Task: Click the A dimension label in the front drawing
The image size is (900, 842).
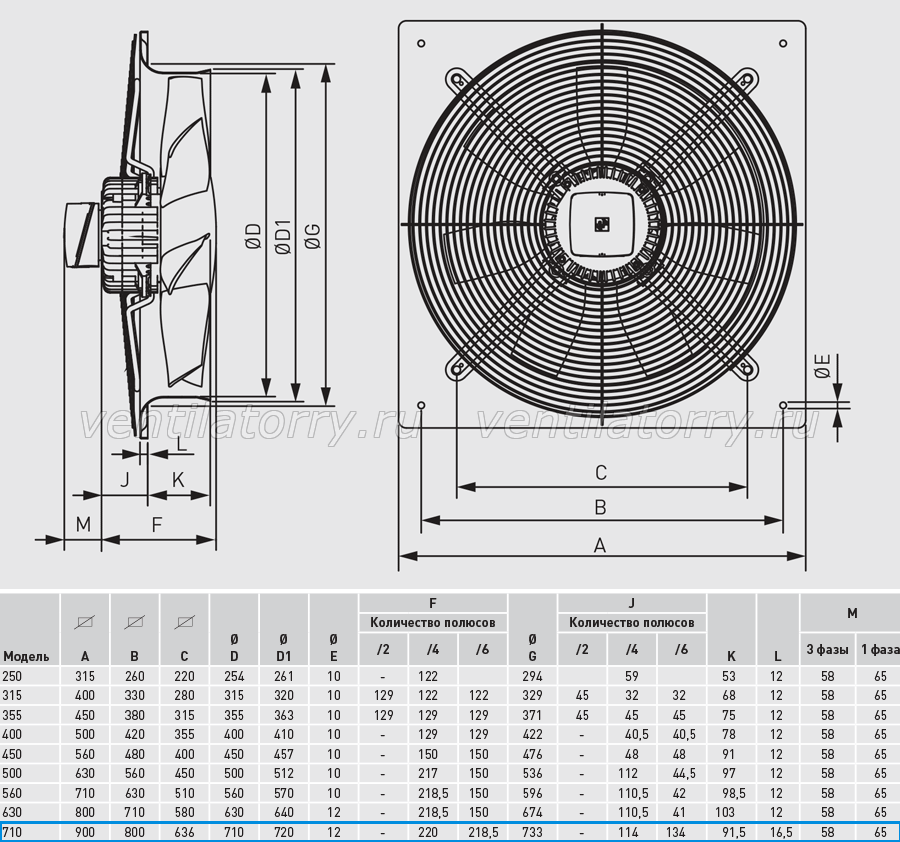Action: pos(600,545)
